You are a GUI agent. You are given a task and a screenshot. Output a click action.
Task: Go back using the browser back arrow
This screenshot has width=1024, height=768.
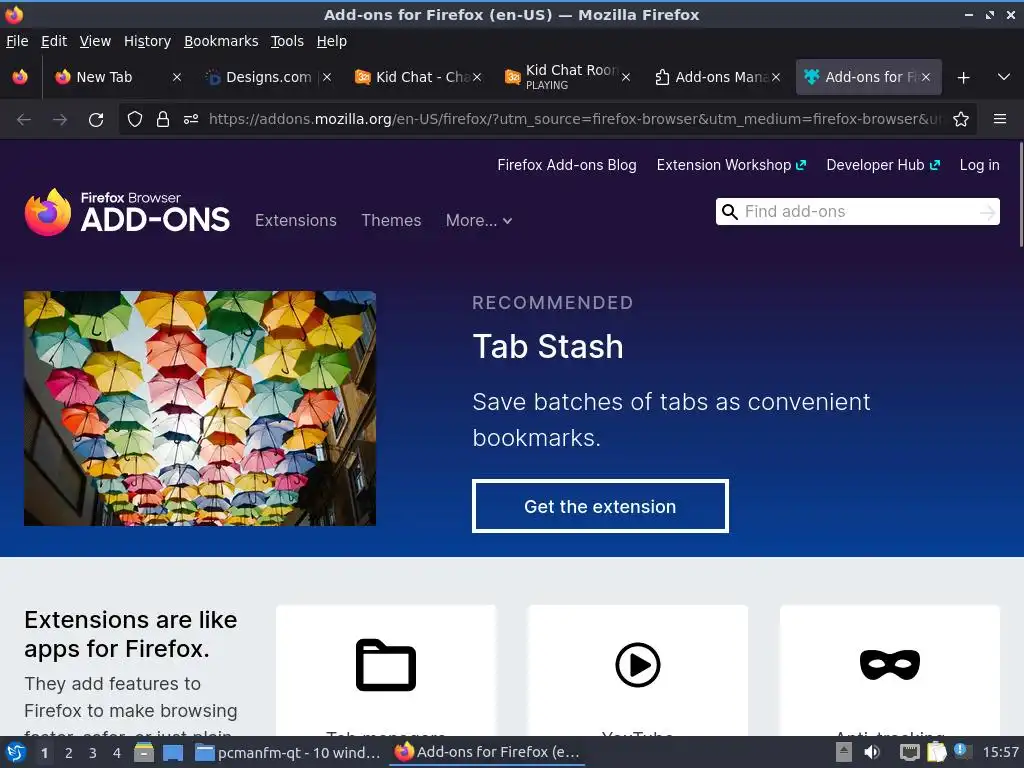coord(24,120)
